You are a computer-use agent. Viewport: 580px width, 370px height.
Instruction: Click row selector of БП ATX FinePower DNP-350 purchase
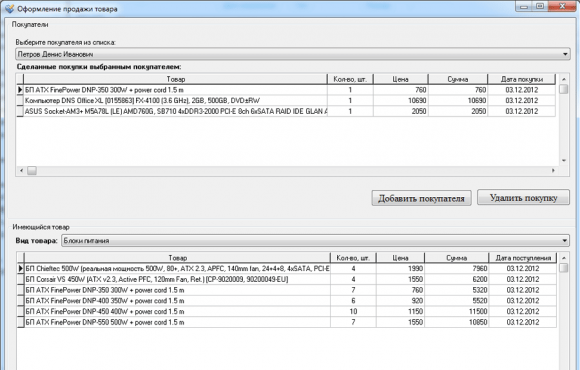20,90
